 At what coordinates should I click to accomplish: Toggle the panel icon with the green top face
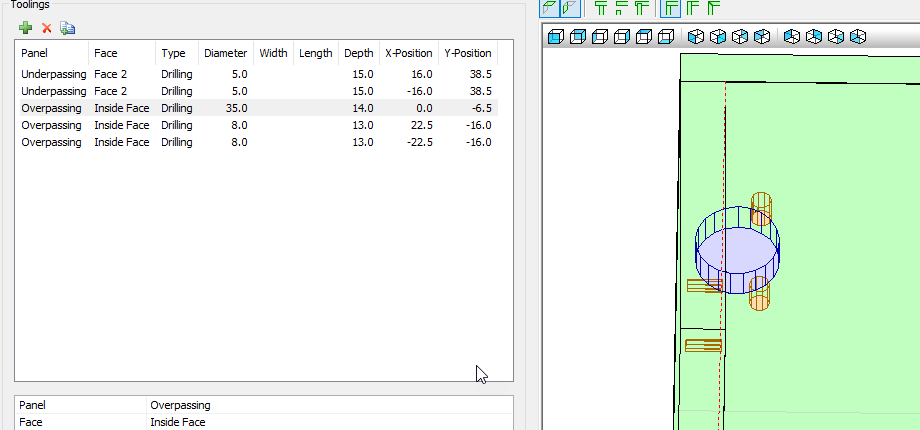pyautogui.click(x=550, y=8)
